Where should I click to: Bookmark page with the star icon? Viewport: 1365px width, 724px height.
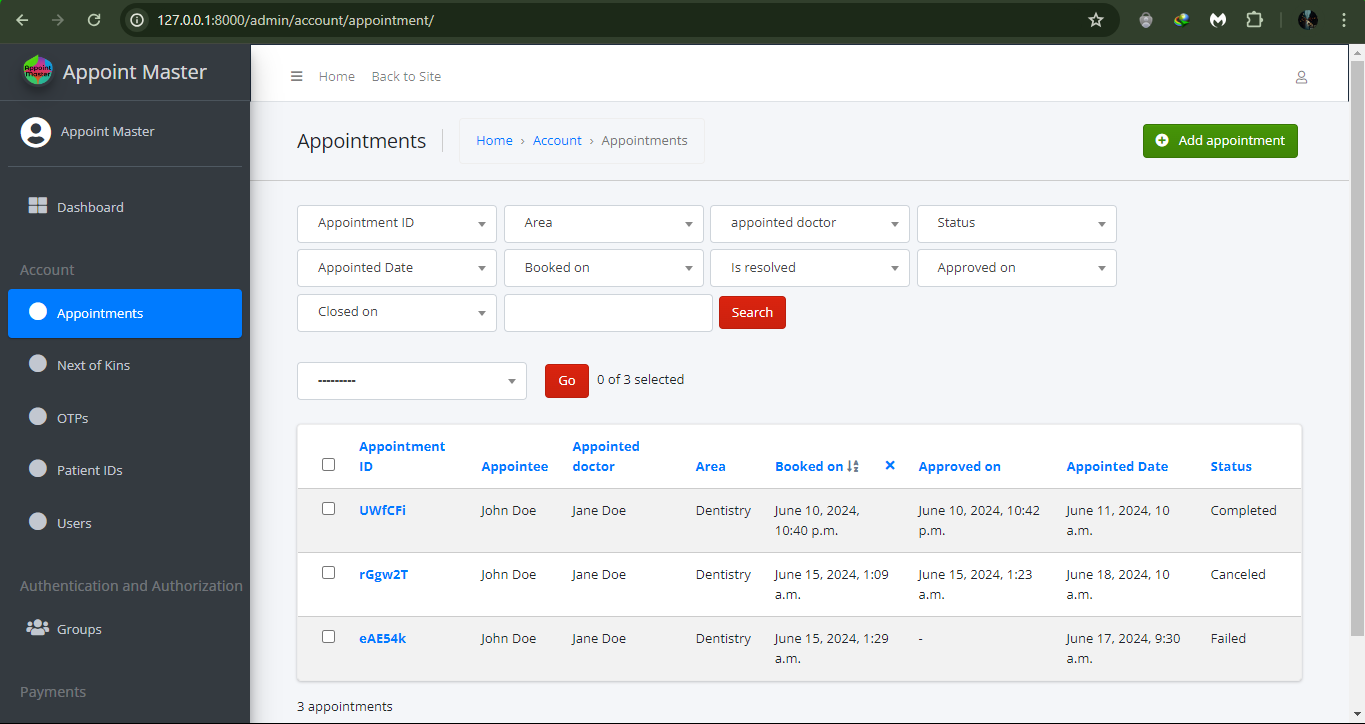click(x=1096, y=20)
